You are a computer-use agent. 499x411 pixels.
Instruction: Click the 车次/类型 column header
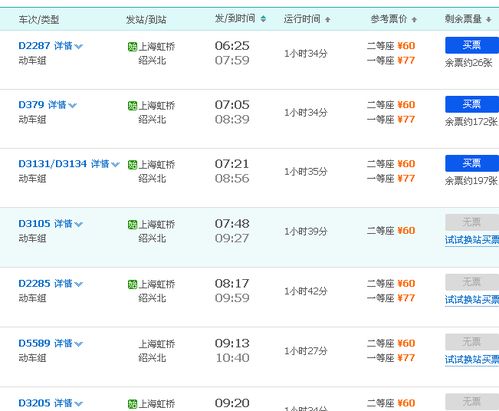(39, 20)
